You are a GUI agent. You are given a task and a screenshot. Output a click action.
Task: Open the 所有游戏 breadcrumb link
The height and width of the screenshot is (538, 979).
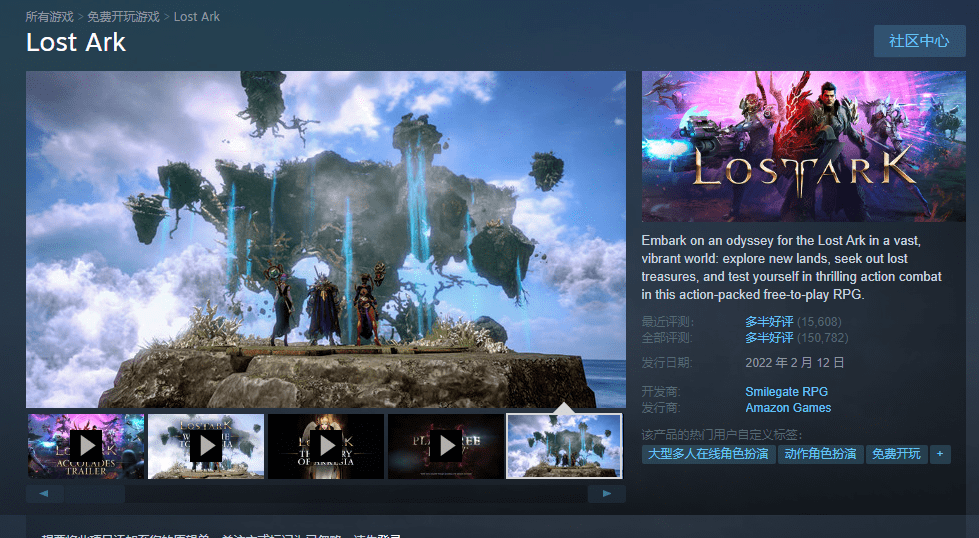point(49,17)
